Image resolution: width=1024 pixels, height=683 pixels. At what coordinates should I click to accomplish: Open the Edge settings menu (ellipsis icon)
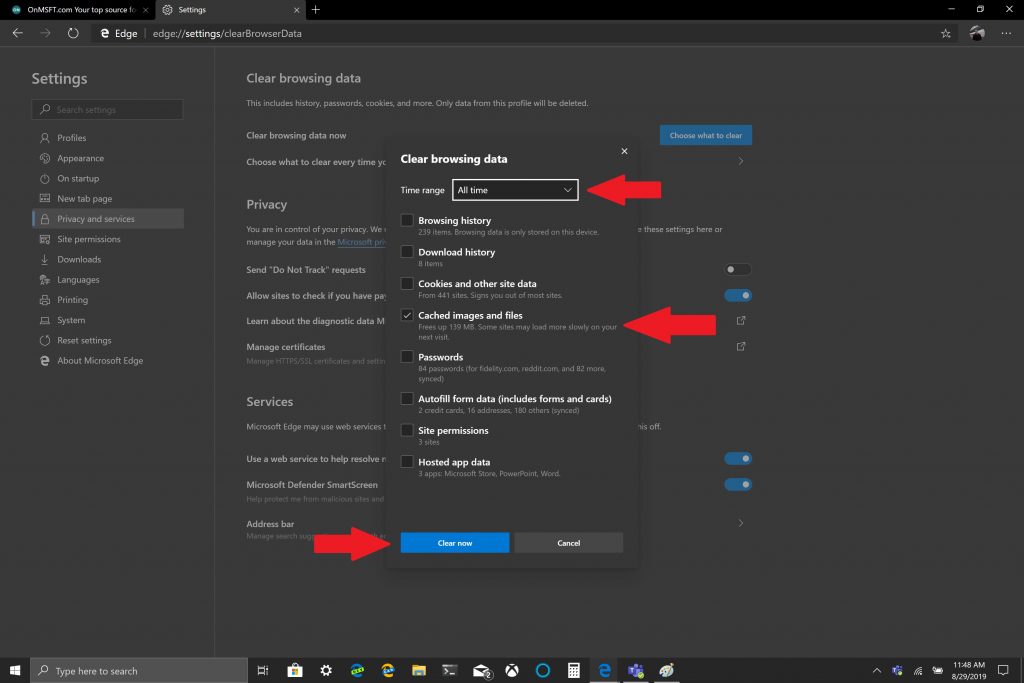click(x=1007, y=32)
